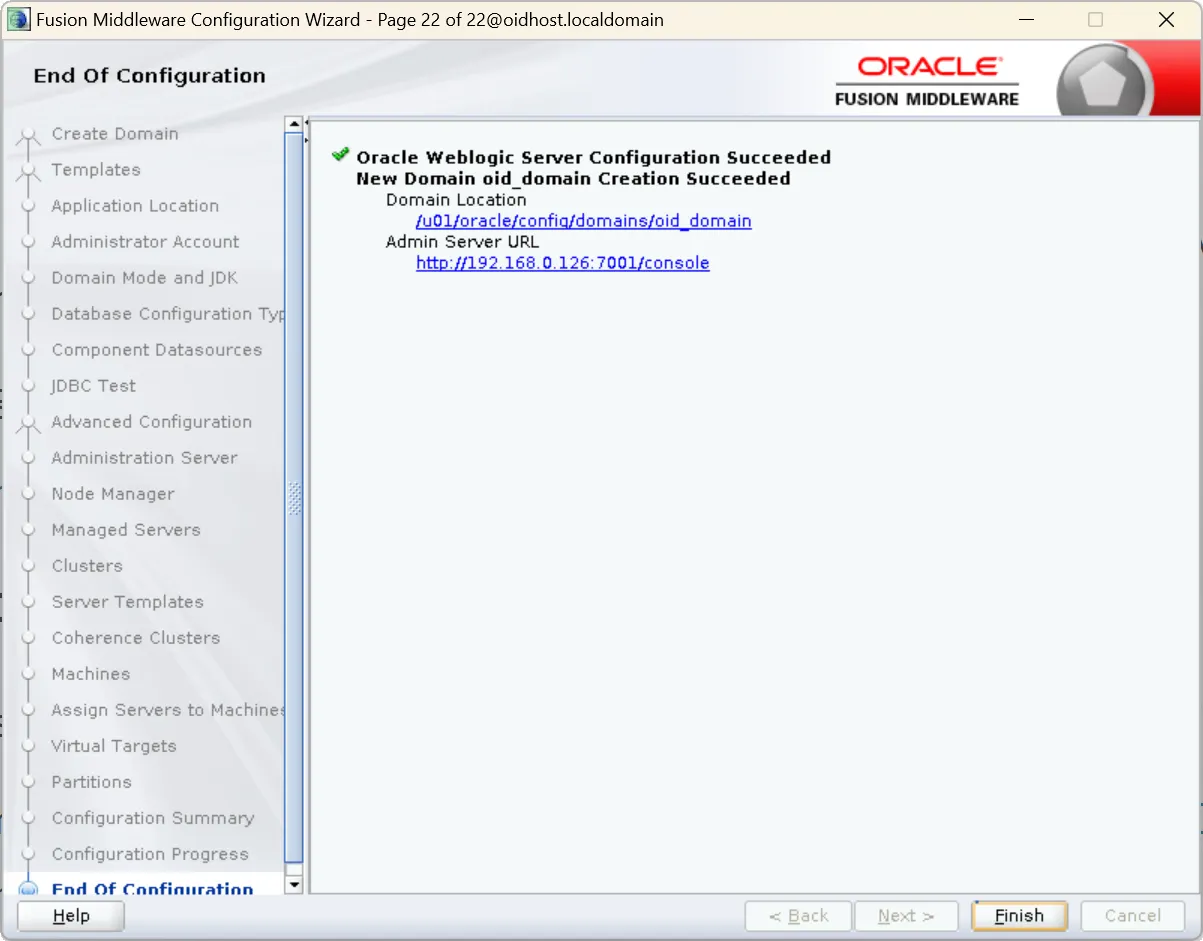
Task: Select JDBC Test step
Action: (93, 386)
